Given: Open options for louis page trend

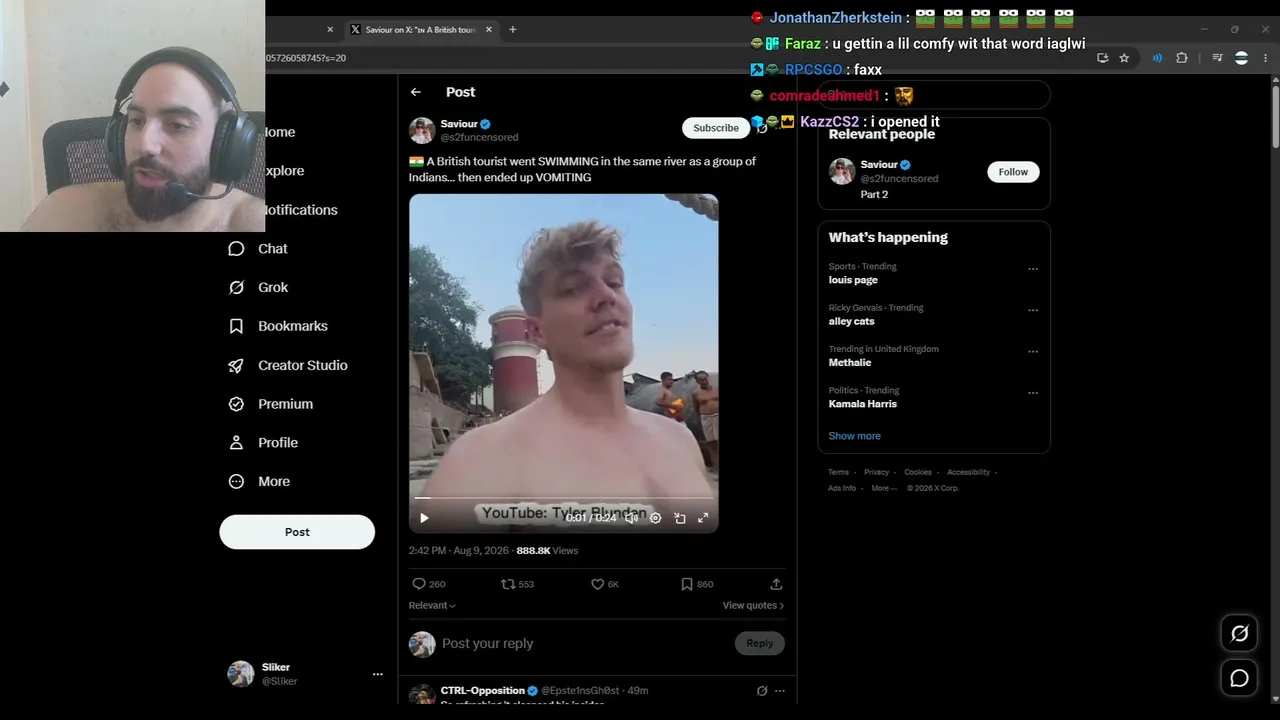Looking at the screenshot, I should (1033, 269).
